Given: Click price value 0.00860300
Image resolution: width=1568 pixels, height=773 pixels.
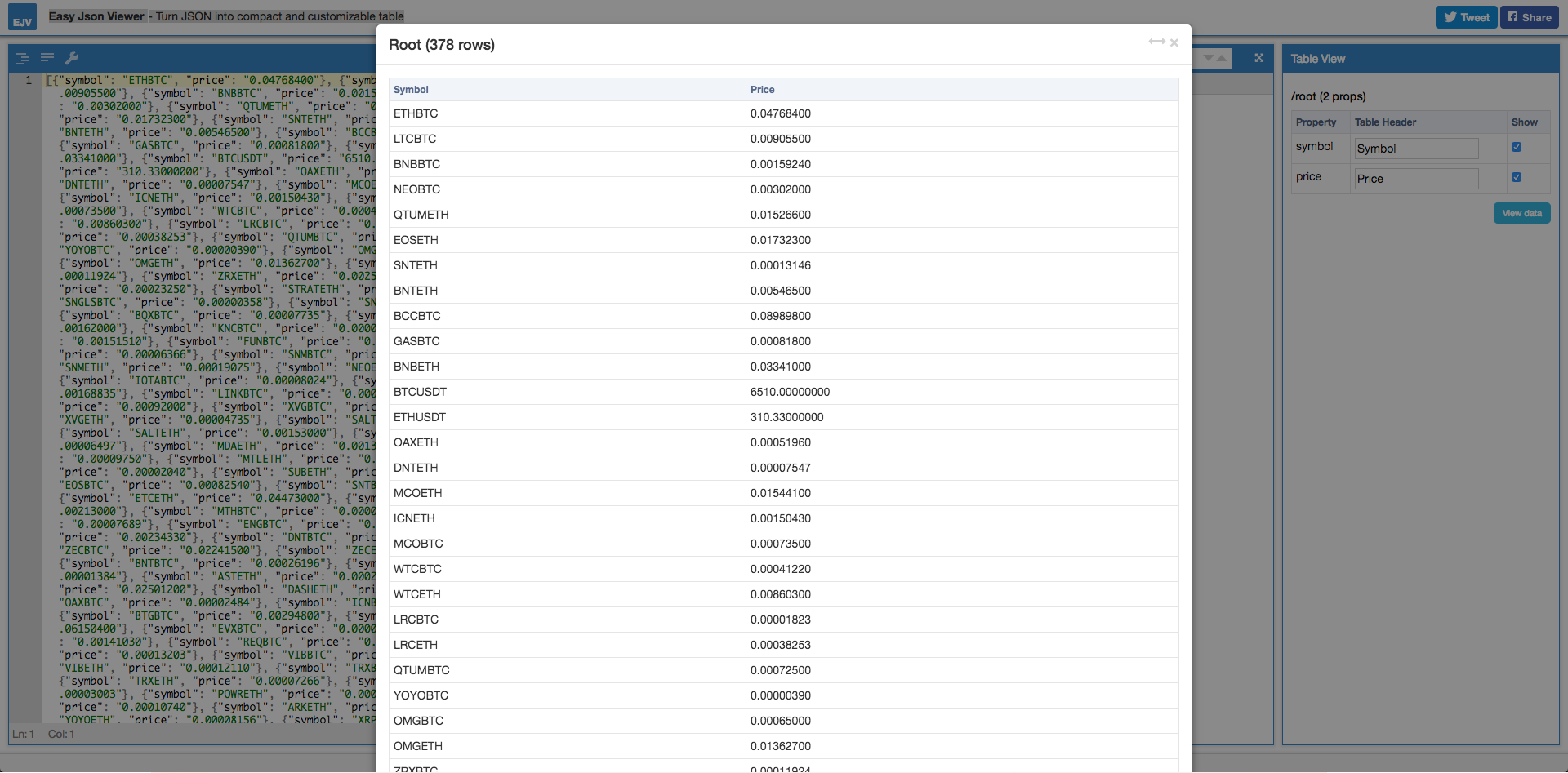Looking at the screenshot, I should [781, 594].
